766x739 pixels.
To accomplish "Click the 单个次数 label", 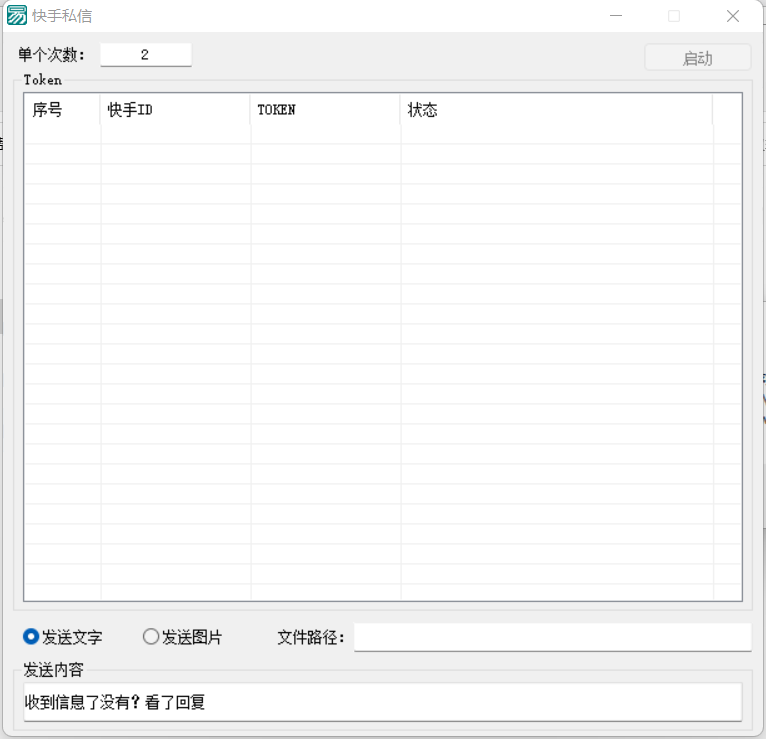I will [52, 55].
